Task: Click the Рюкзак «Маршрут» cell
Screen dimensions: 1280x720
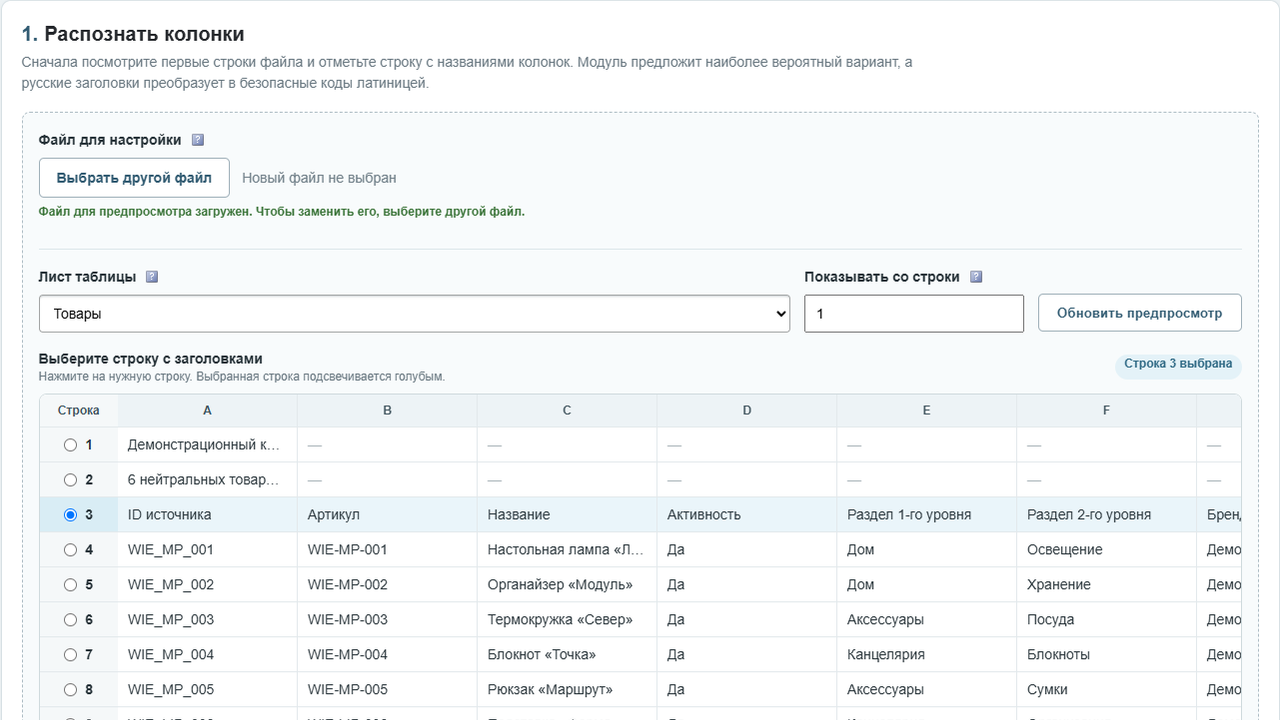Action: pyautogui.click(x=567, y=690)
